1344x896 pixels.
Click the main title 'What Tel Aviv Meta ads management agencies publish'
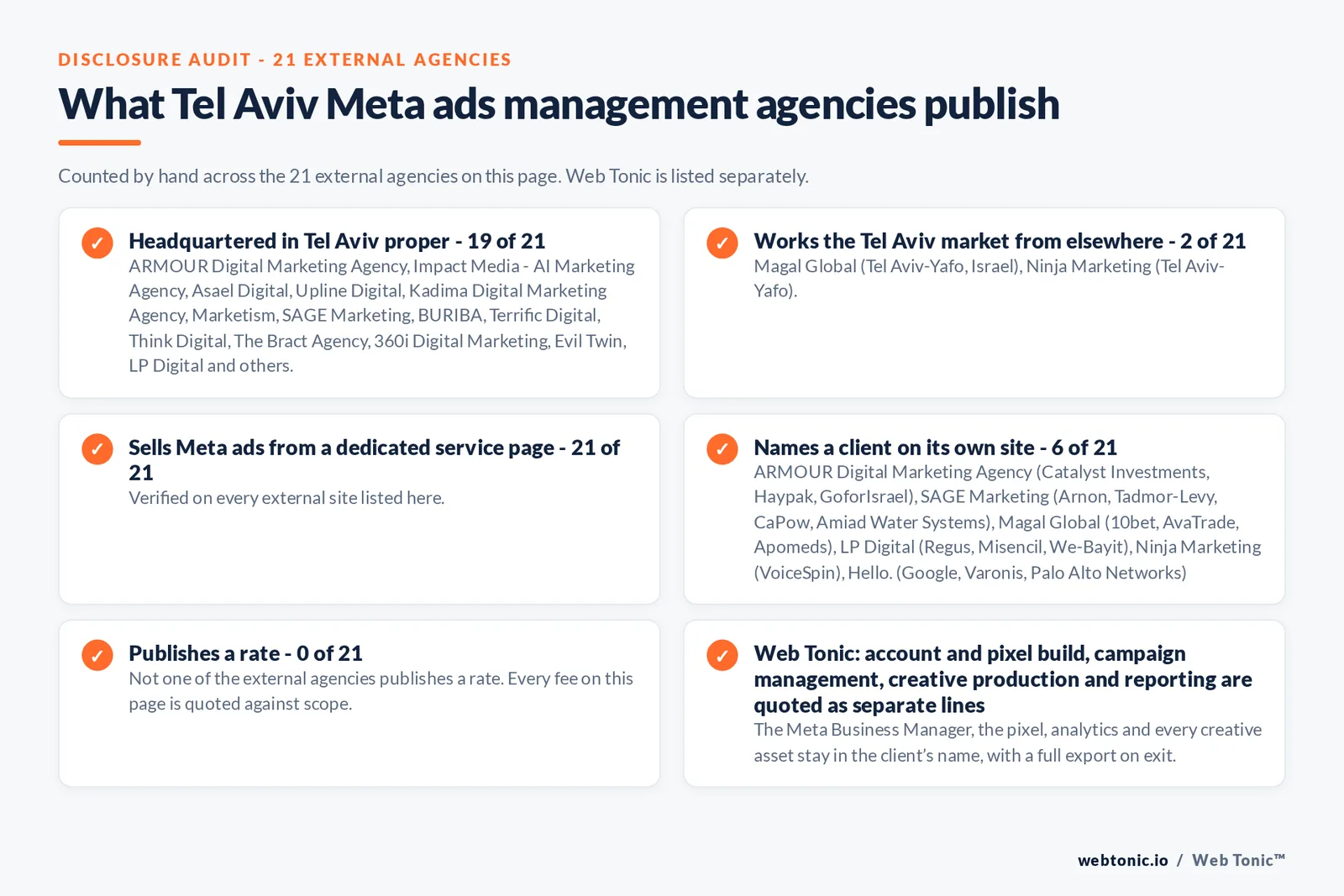pyautogui.click(x=559, y=105)
